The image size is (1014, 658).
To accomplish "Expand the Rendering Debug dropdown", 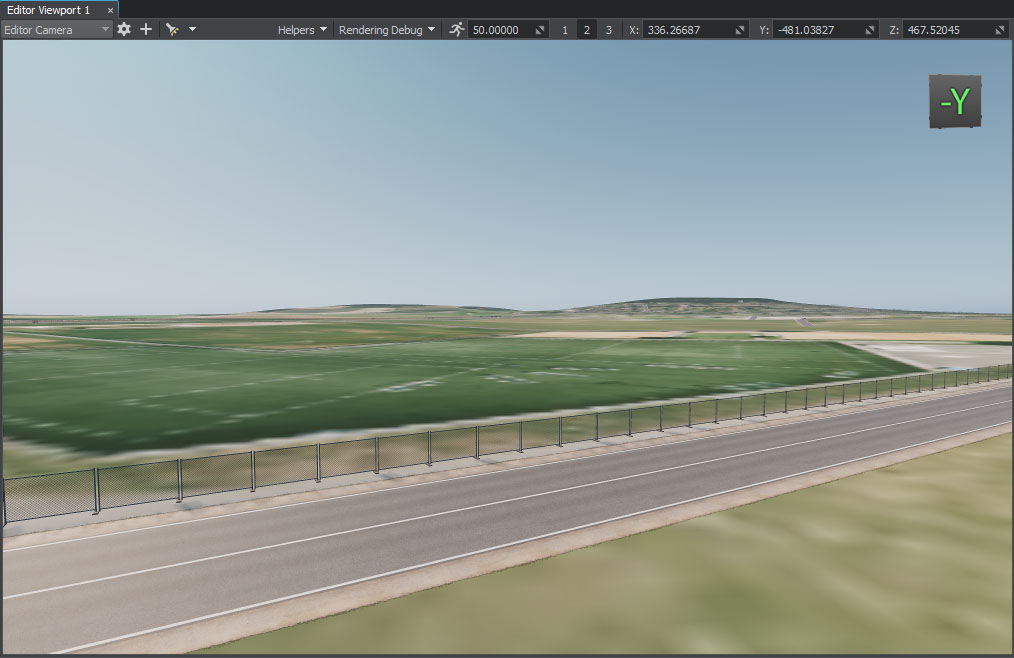I will 387,30.
